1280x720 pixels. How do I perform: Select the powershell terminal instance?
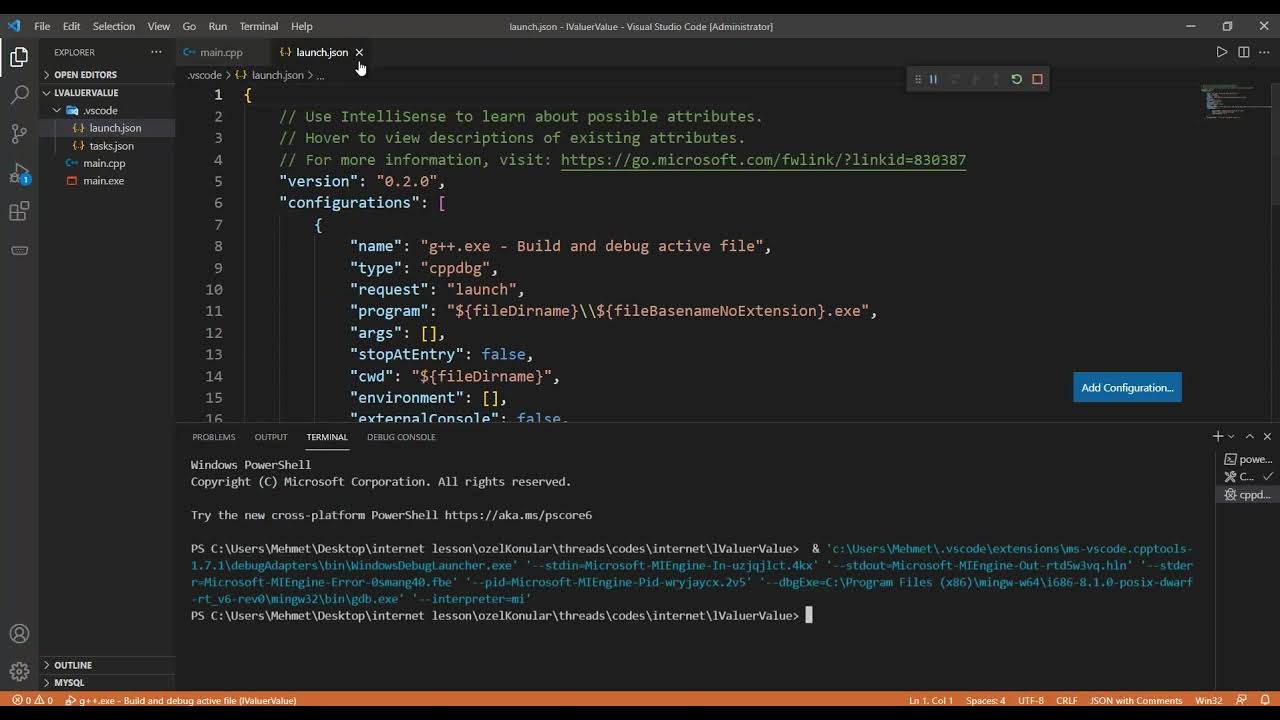click(1248, 460)
